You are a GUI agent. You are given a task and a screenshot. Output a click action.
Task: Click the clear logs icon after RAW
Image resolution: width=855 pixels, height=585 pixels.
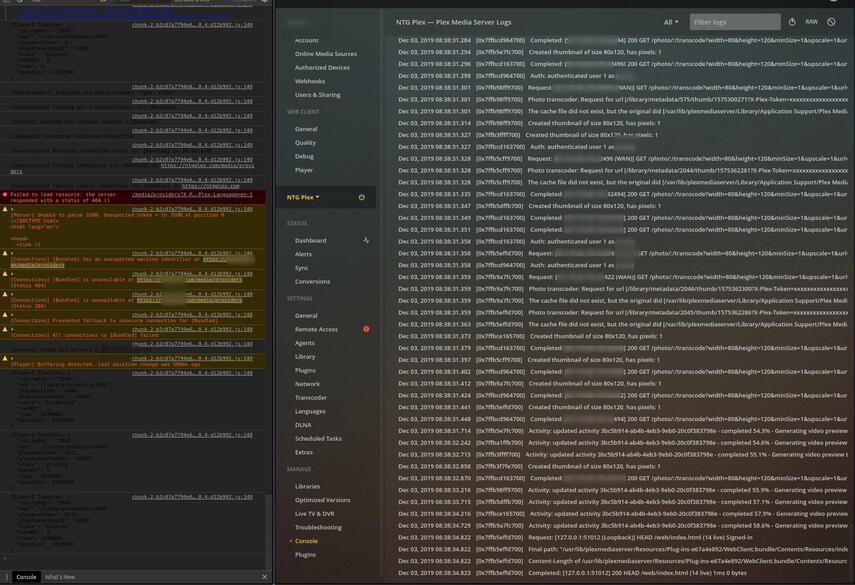pyautogui.click(x=831, y=22)
